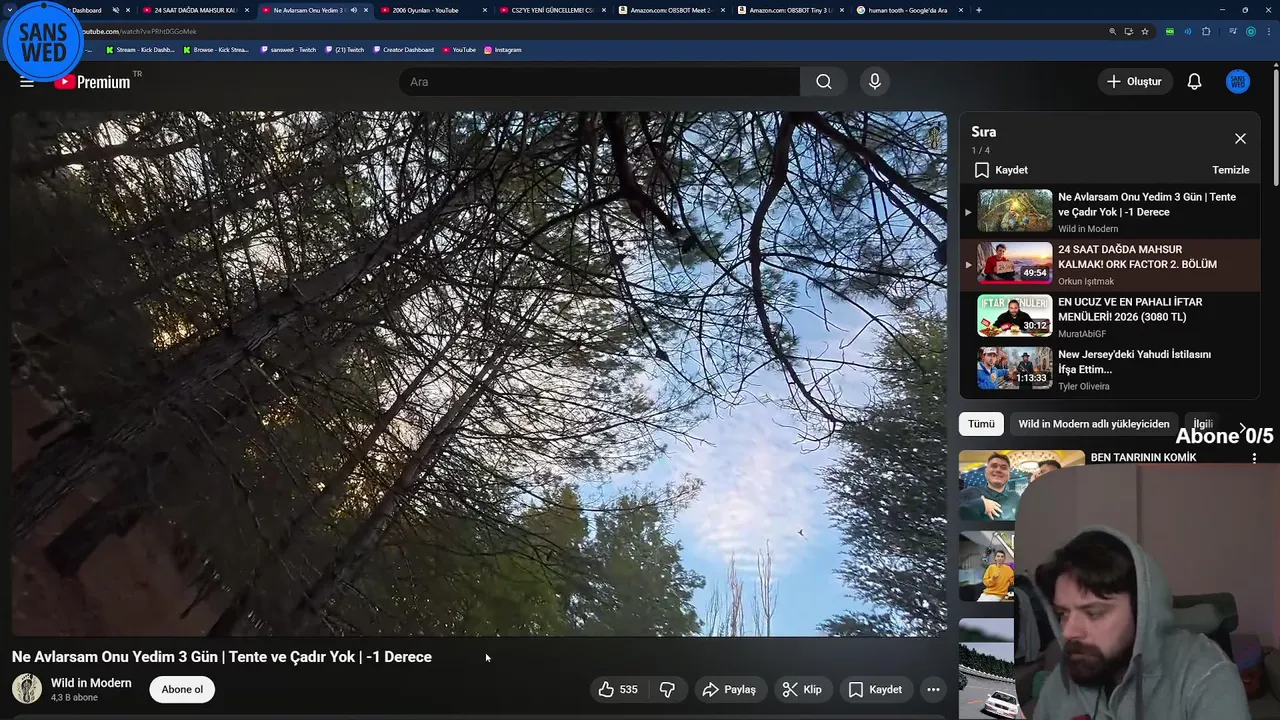This screenshot has height=720, width=1280.
Task: Like the video with the thumbs up
Action: click(618, 689)
